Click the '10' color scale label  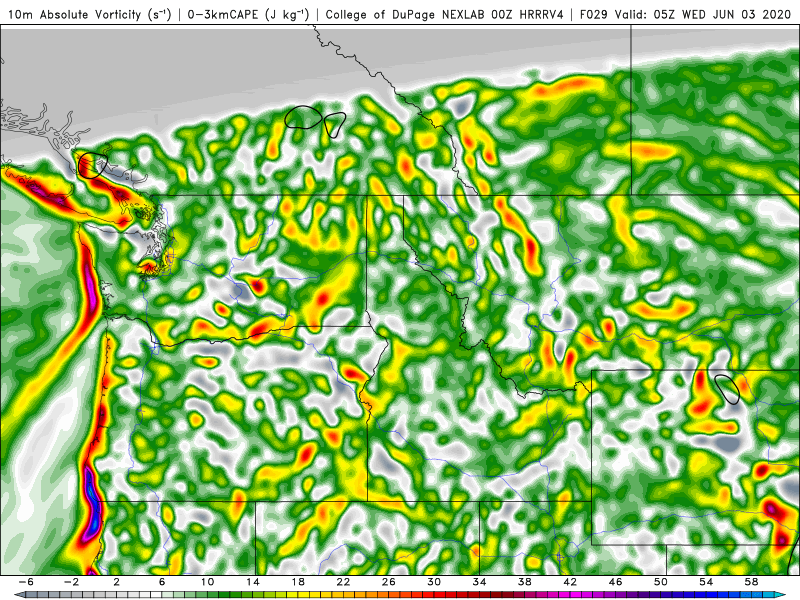point(207,582)
